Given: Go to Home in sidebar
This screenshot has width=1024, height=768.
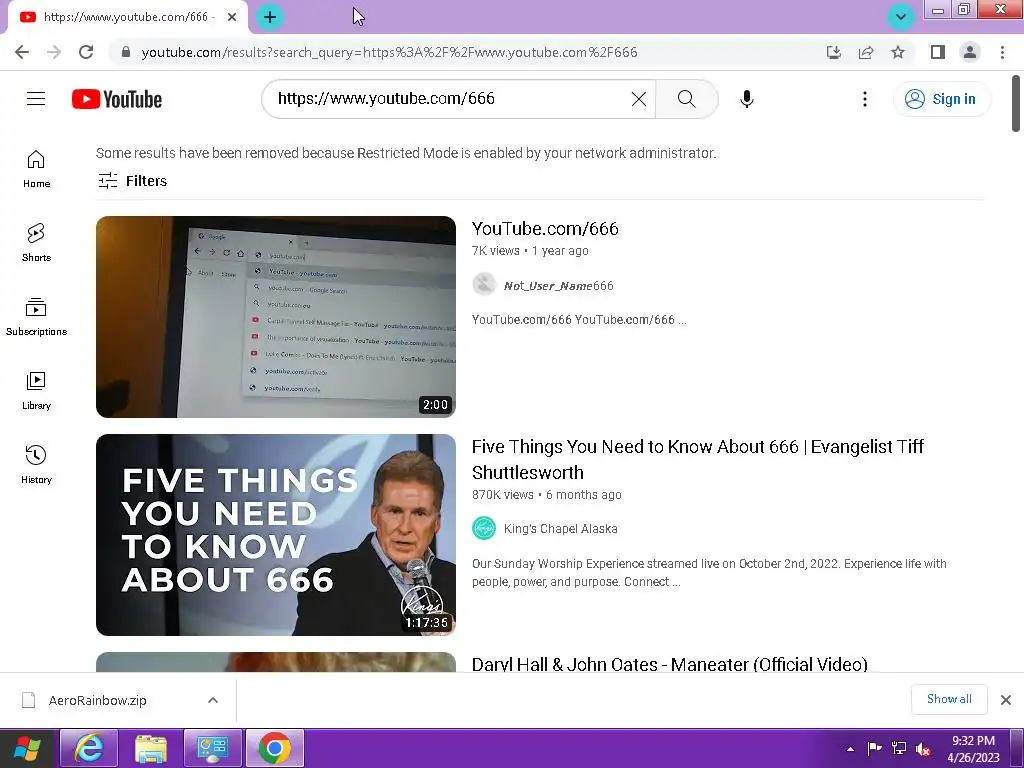Looking at the screenshot, I should 36,169.
